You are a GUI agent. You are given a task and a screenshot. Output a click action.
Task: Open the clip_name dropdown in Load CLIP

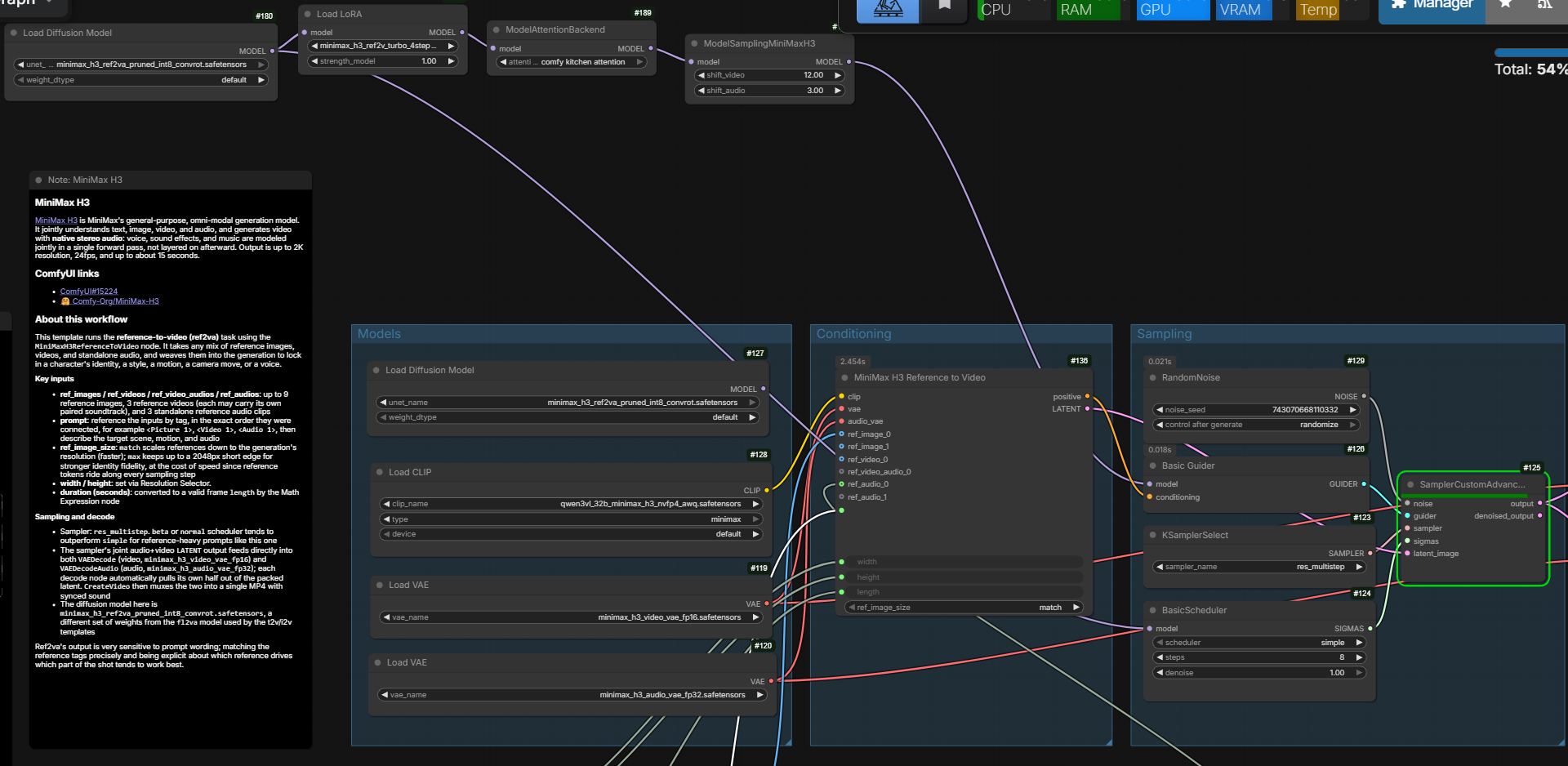tap(571, 504)
